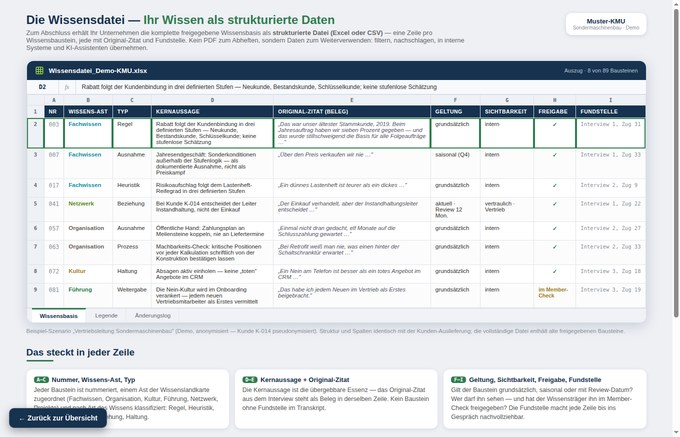Select row number 9 header

[x=36, y=296]
